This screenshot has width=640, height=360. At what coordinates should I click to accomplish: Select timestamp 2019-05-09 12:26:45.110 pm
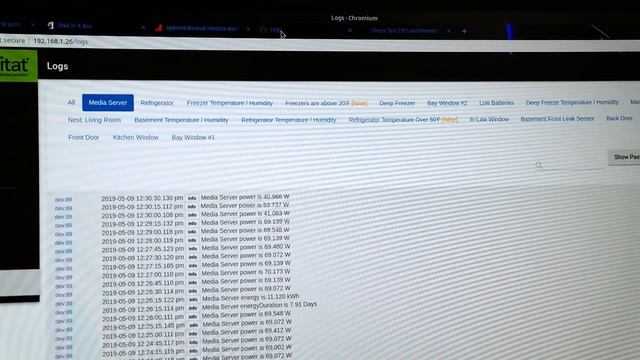pyautogui.click(x=143, y=283)
